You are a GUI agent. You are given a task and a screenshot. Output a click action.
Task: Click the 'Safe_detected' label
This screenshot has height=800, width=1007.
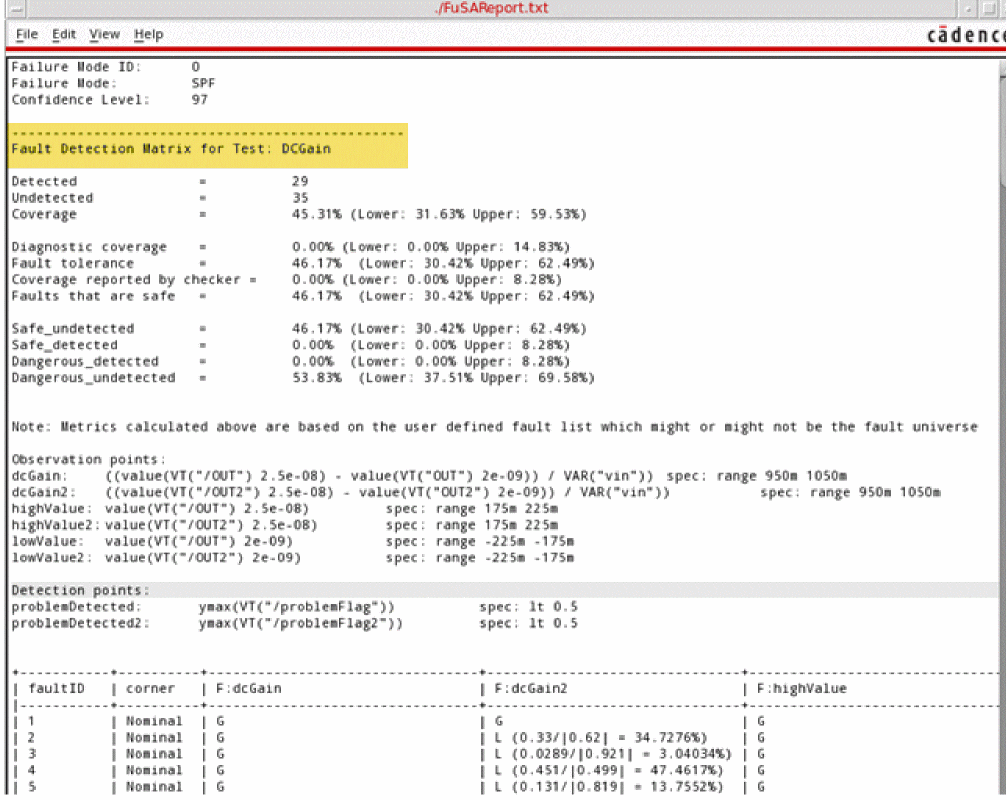(x=64, y=345)
